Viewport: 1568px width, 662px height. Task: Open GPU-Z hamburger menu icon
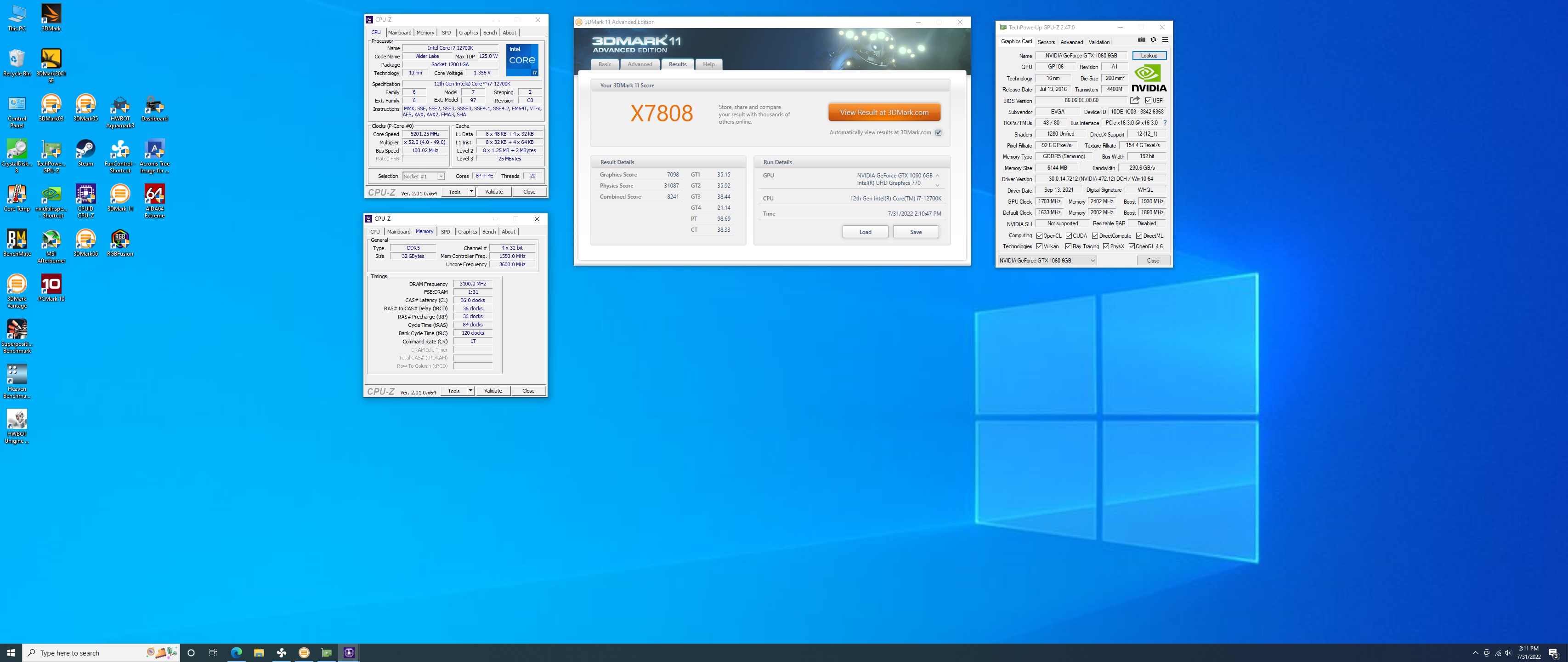(x=1165, y=40)
